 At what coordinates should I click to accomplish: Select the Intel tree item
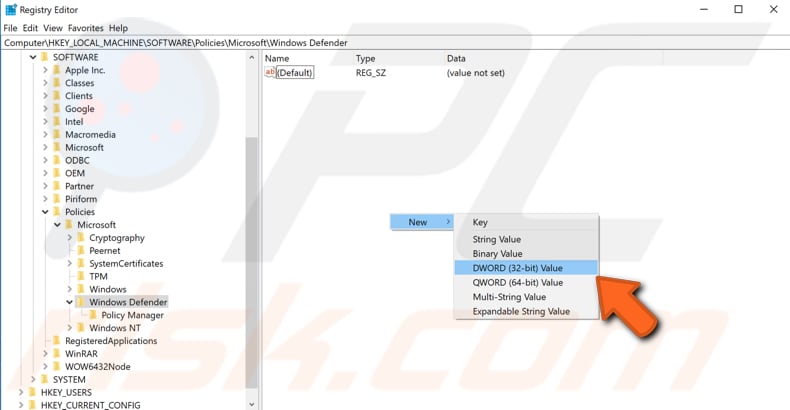[x=74, y=121]
